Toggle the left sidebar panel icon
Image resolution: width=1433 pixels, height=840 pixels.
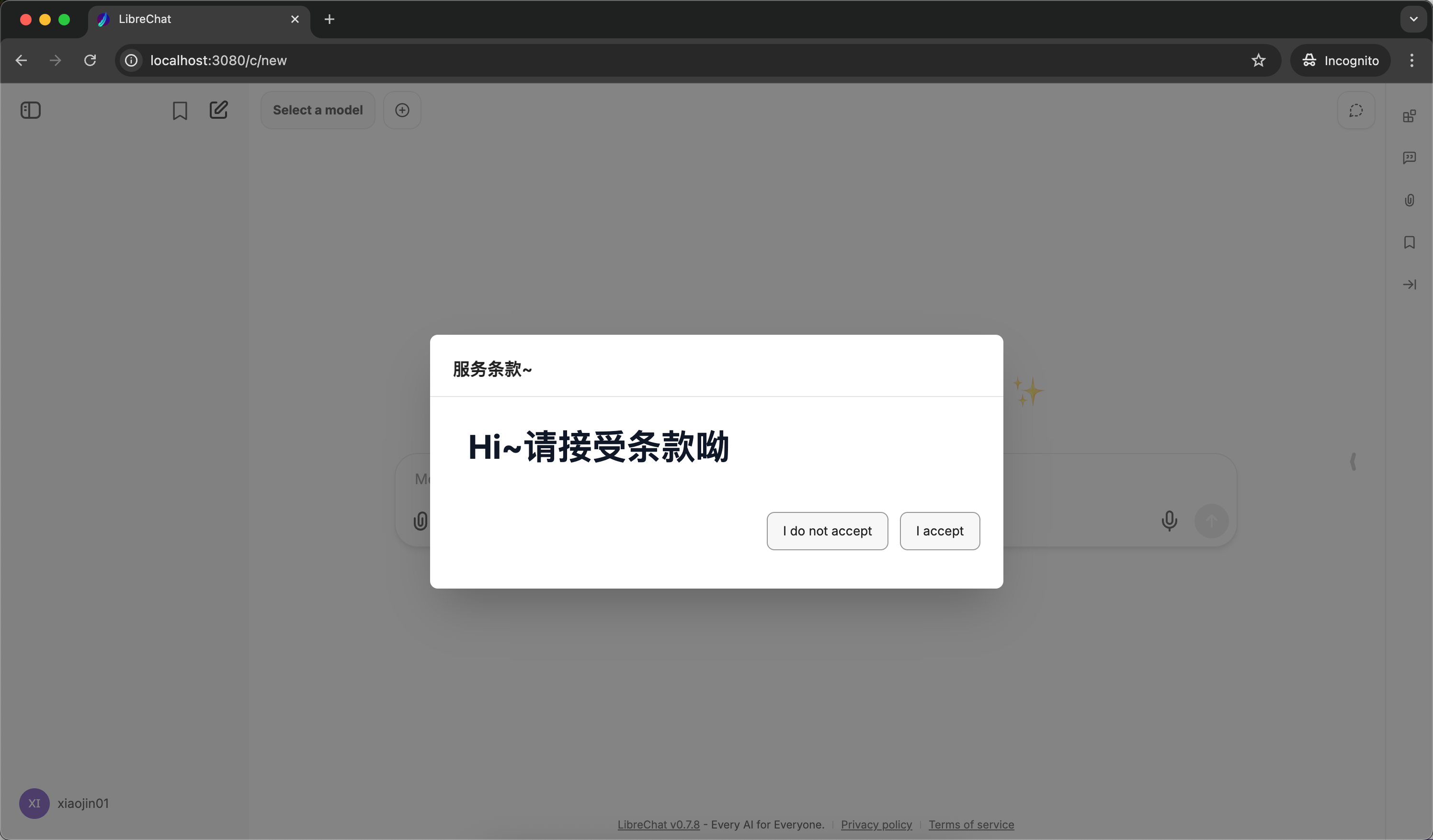(31, 110)
